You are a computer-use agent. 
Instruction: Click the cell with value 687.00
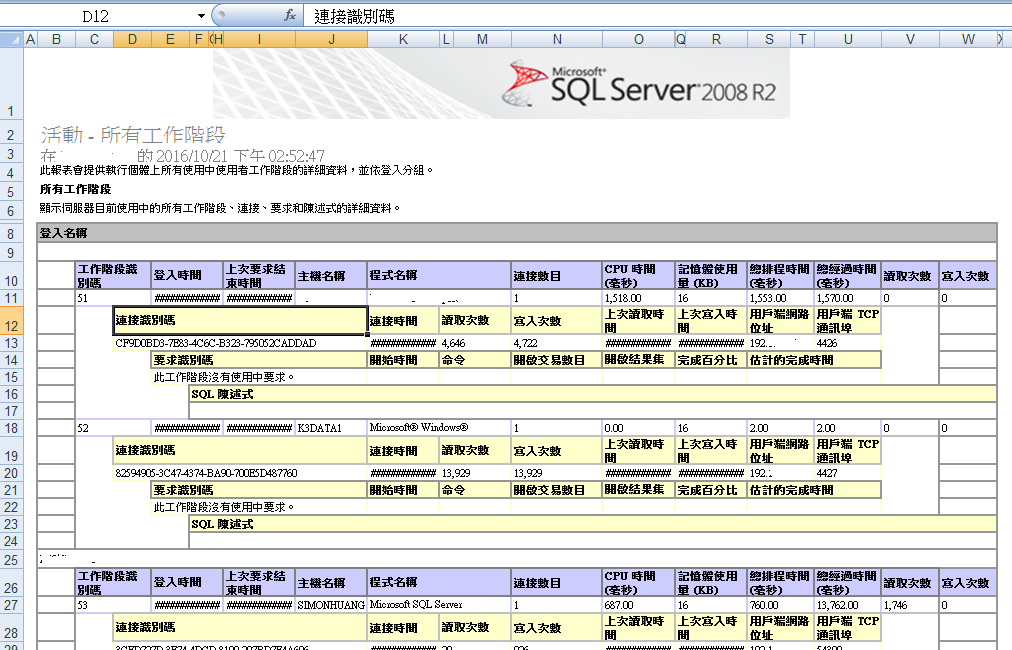pyautogui.click(x=638, y=605)
